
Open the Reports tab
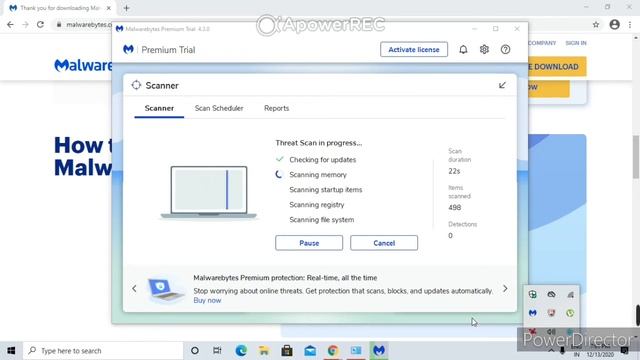[x=276, y=108]
